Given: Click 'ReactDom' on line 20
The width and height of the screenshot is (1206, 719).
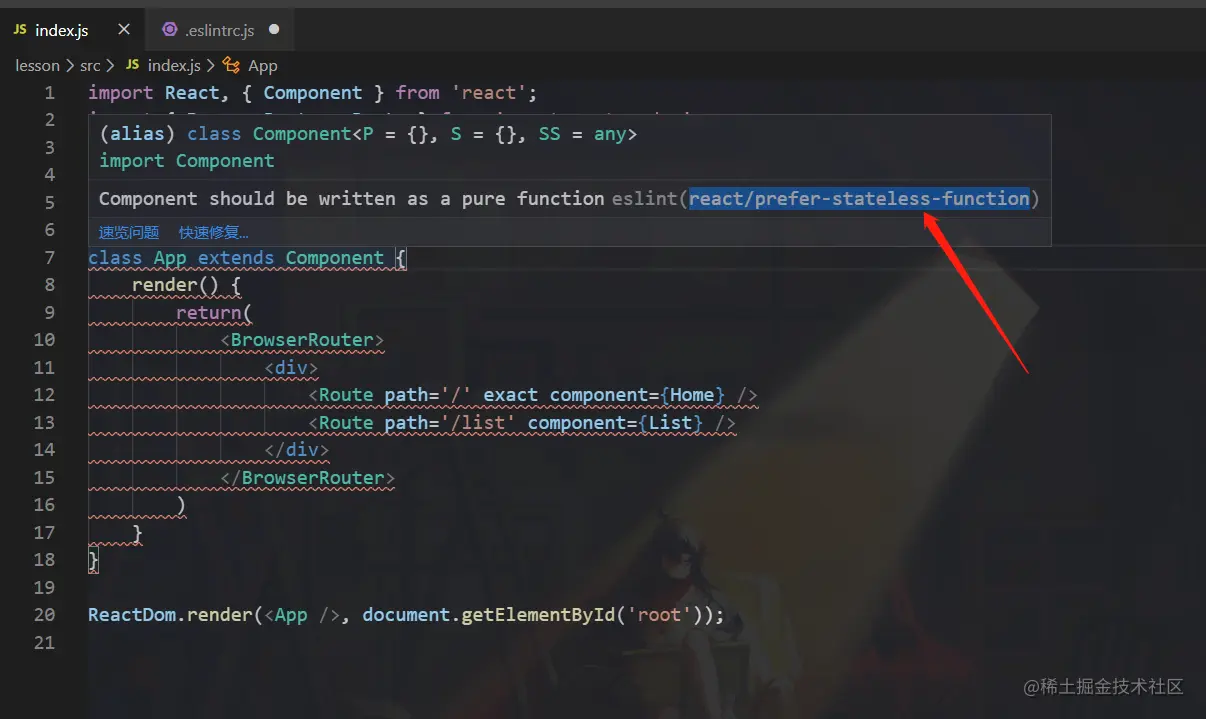Looking at the screenshot, I should [x=132, y=615].
